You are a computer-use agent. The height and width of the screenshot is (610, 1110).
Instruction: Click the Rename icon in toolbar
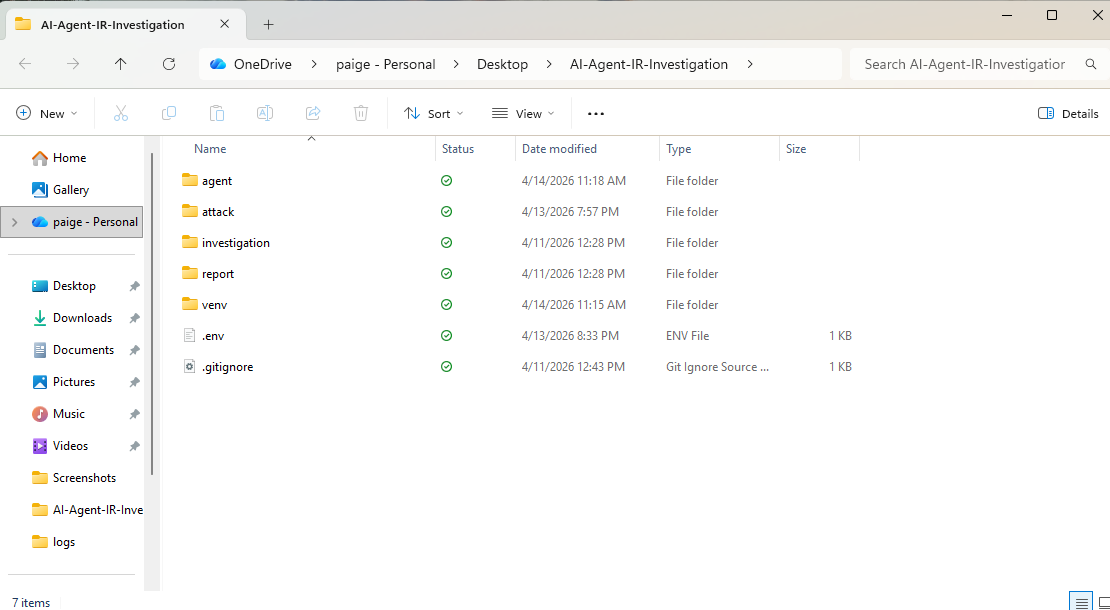click(x=265, y=114)
